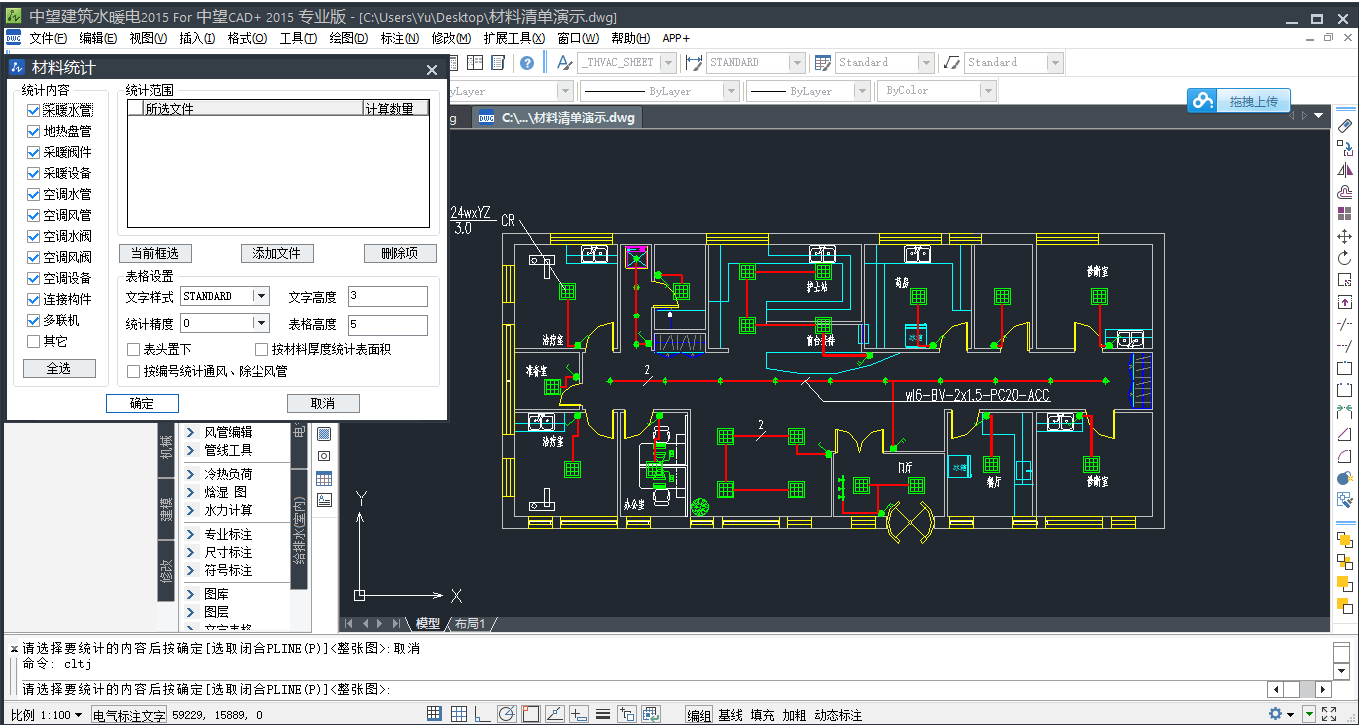Click the Table Style icon in toolbar
The height and width of the screenshot is (725, 1359).
click(823, 63)
